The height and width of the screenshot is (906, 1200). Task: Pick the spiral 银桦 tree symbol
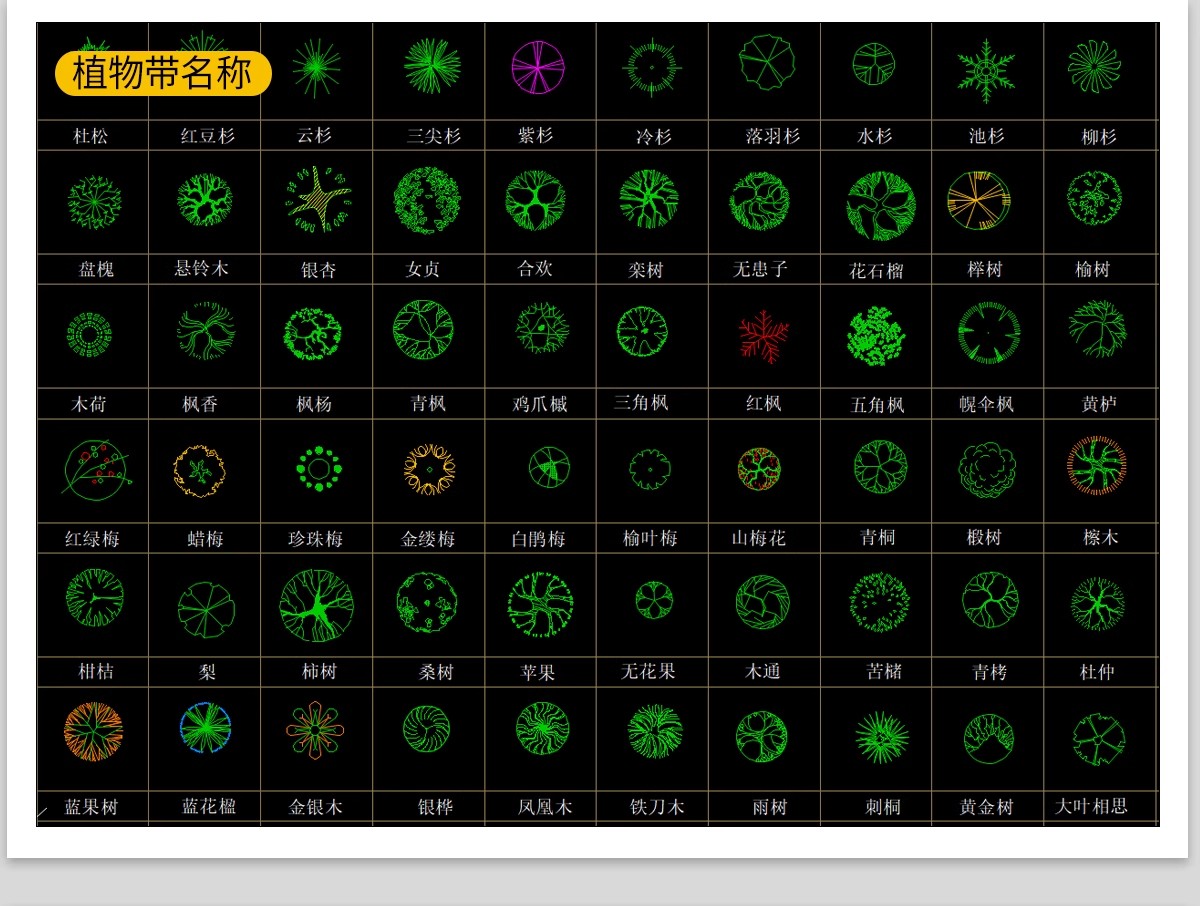427,728
